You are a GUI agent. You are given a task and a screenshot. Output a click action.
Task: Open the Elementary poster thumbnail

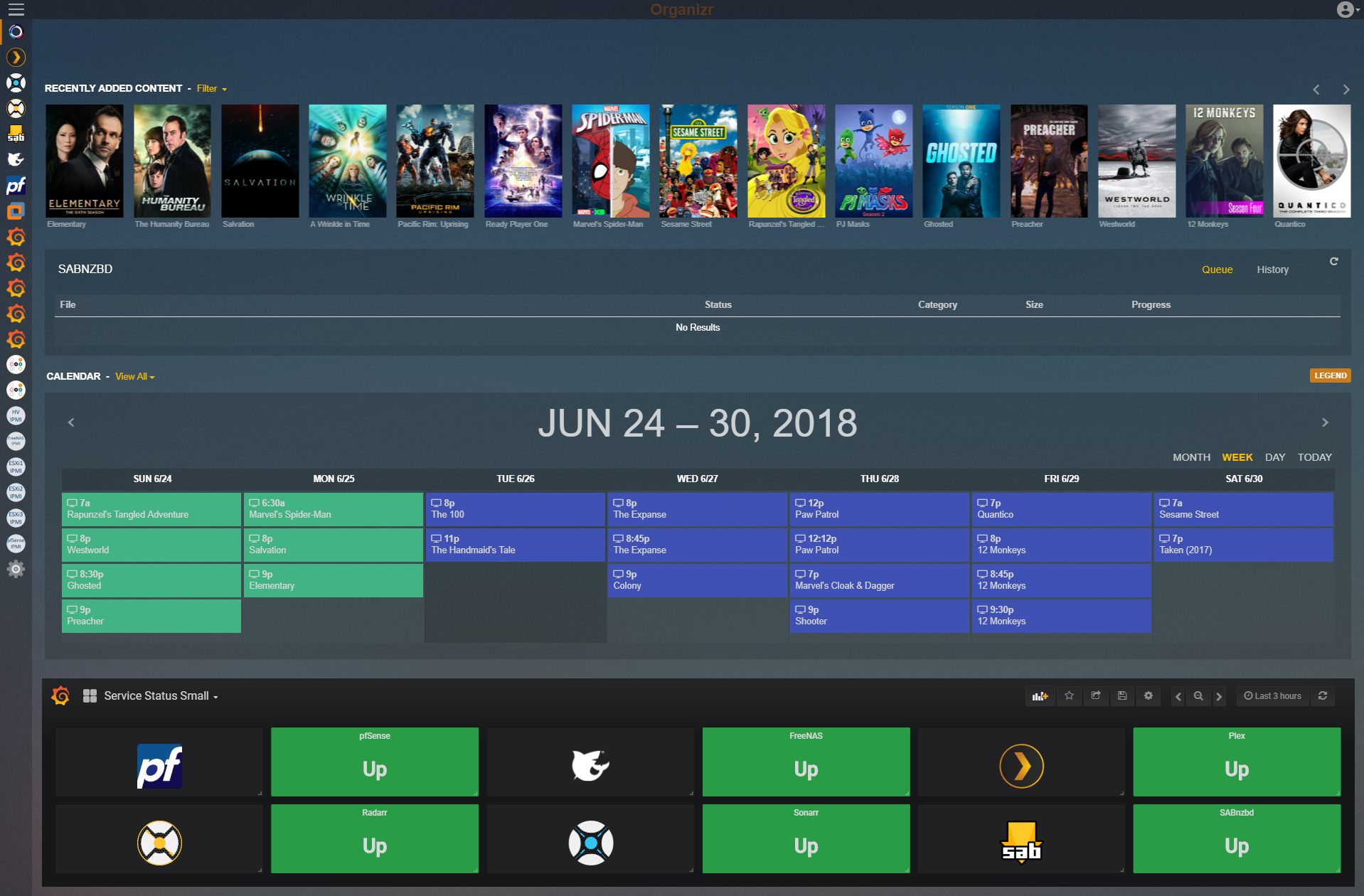[85, 161]
